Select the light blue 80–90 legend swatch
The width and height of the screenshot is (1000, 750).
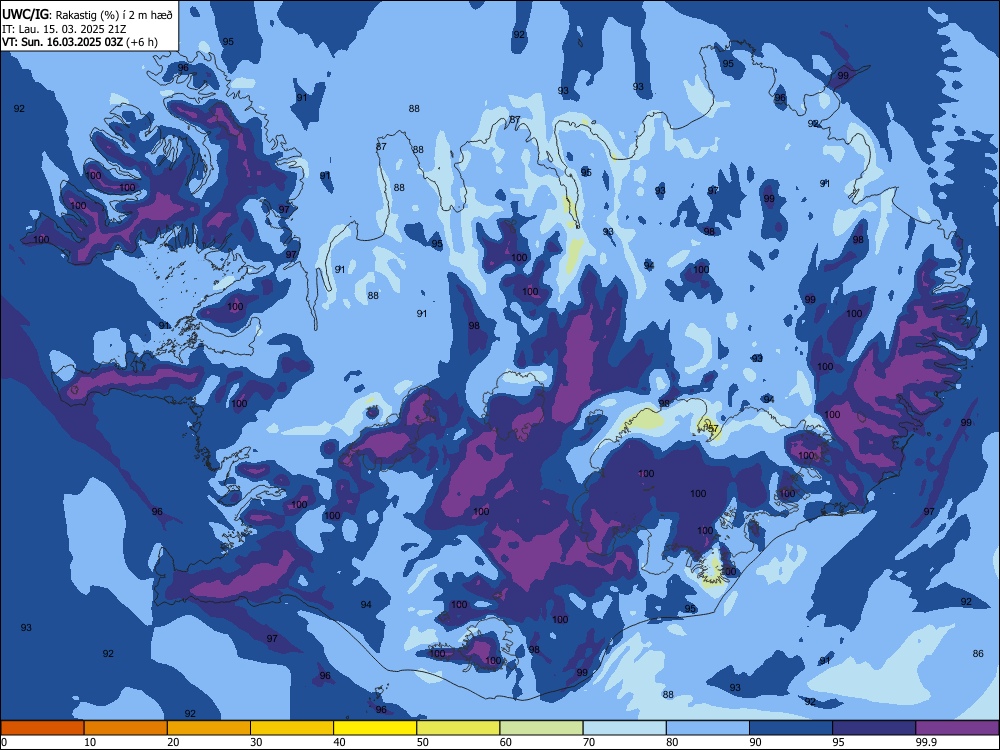708,728
